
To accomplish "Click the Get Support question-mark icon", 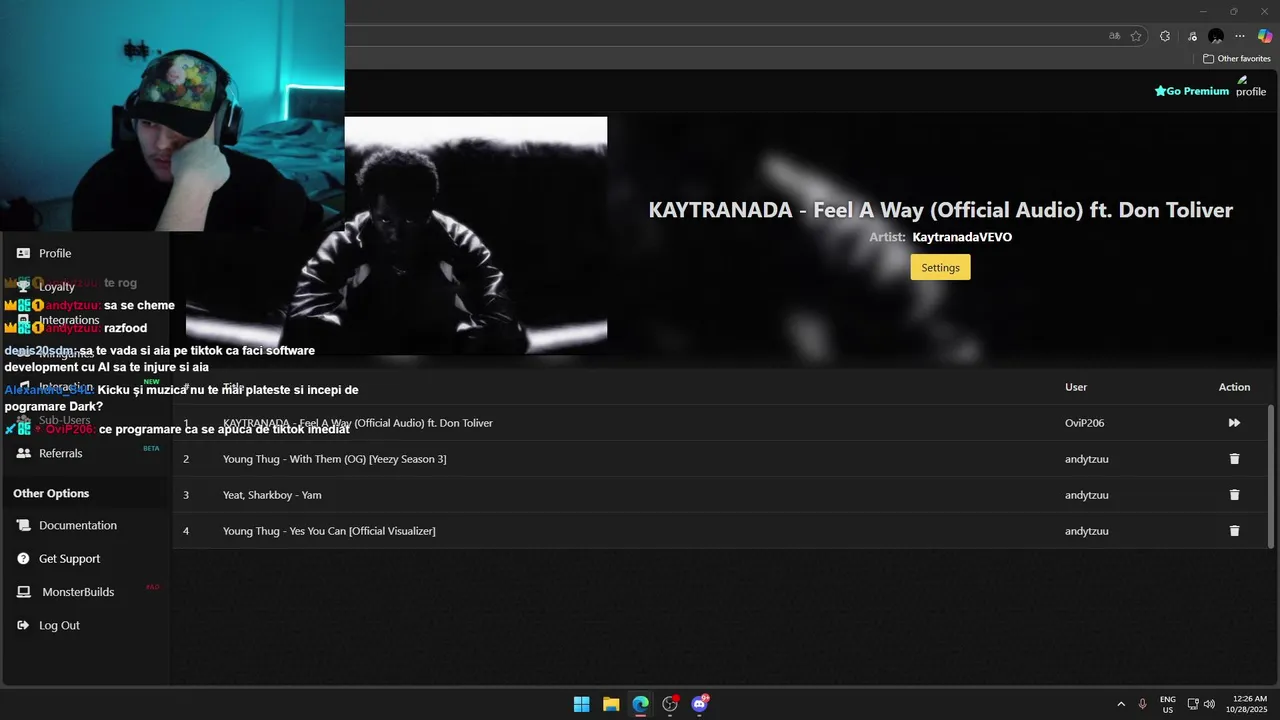I will 24,559.
